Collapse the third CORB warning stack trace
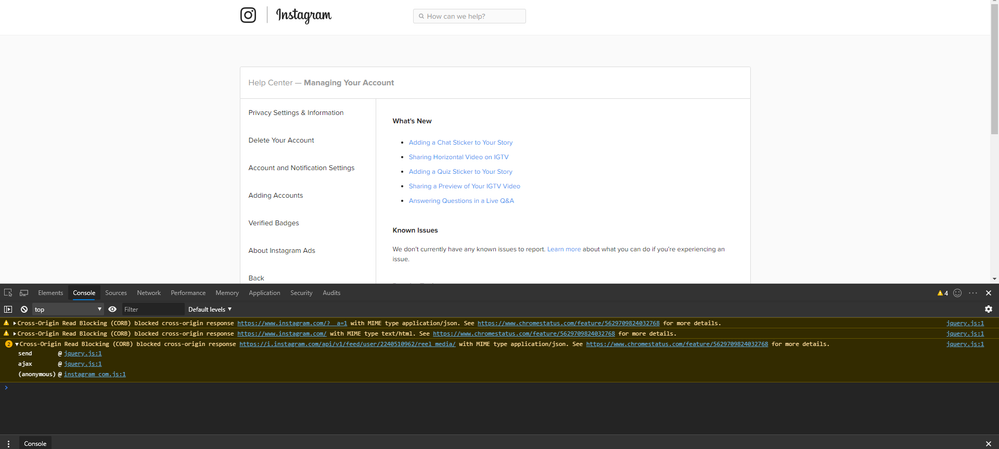The width and height of the screenshot is (999, 449). 17,344
